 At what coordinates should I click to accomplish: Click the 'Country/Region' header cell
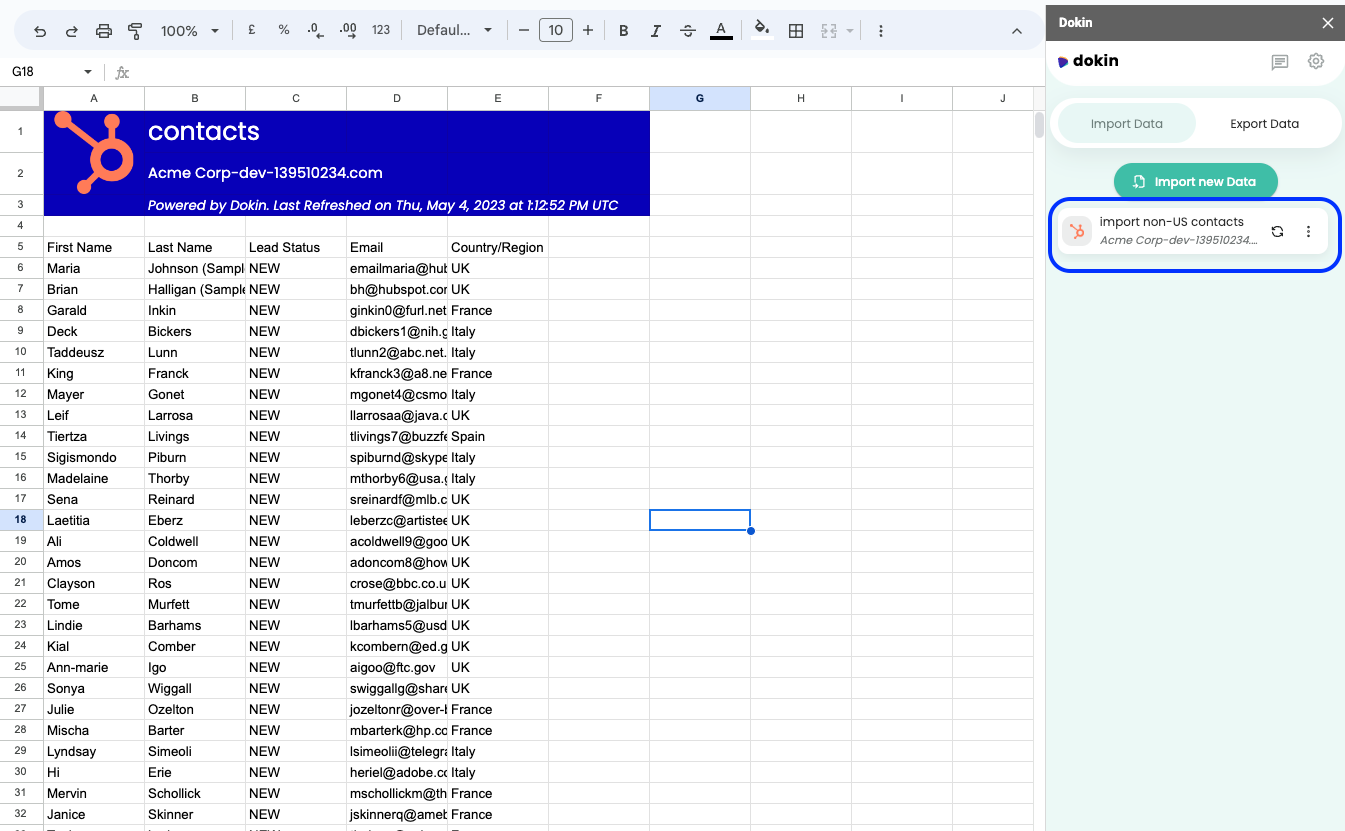point(498,247)
